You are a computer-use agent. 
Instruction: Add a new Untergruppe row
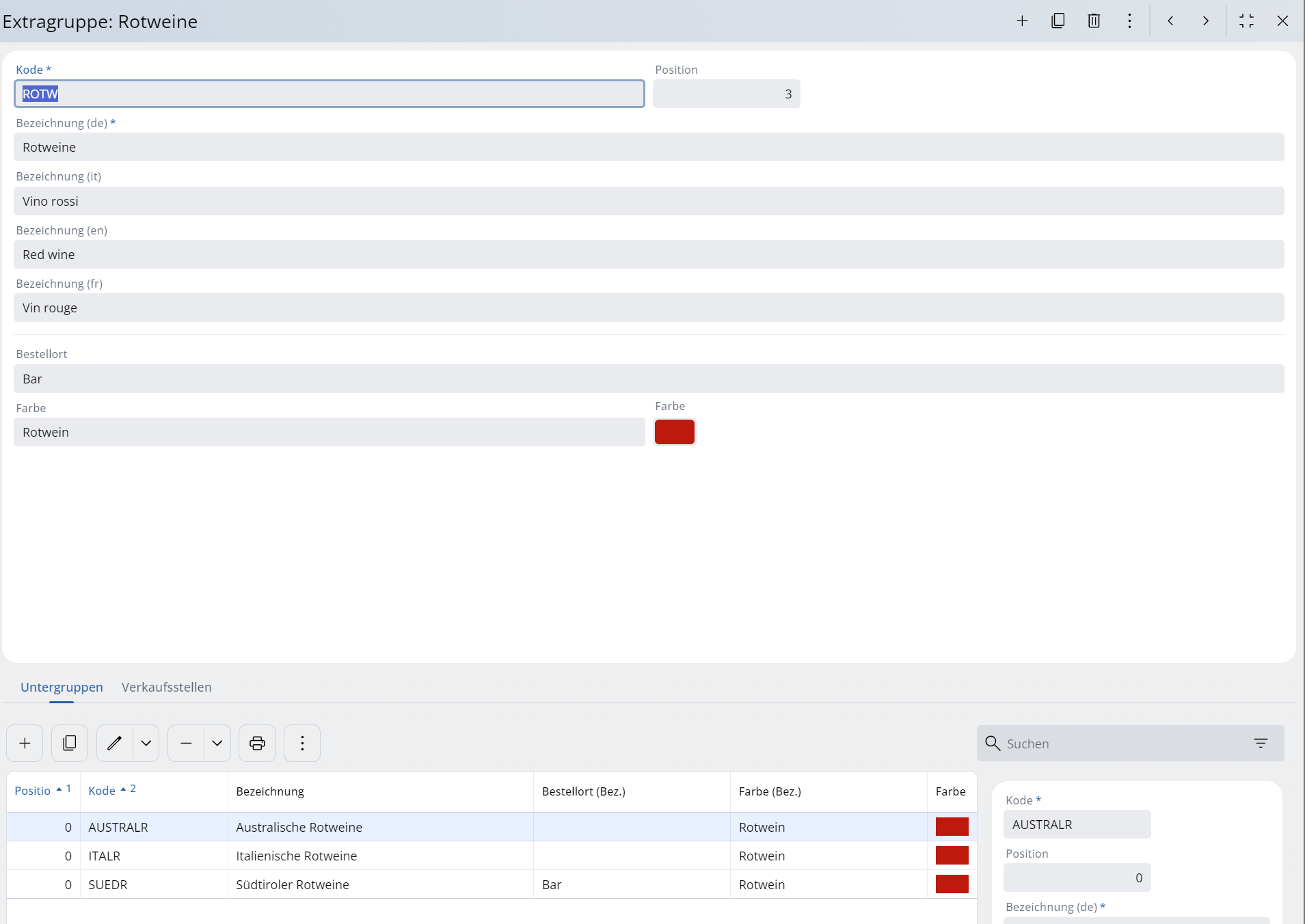(25, 743)
